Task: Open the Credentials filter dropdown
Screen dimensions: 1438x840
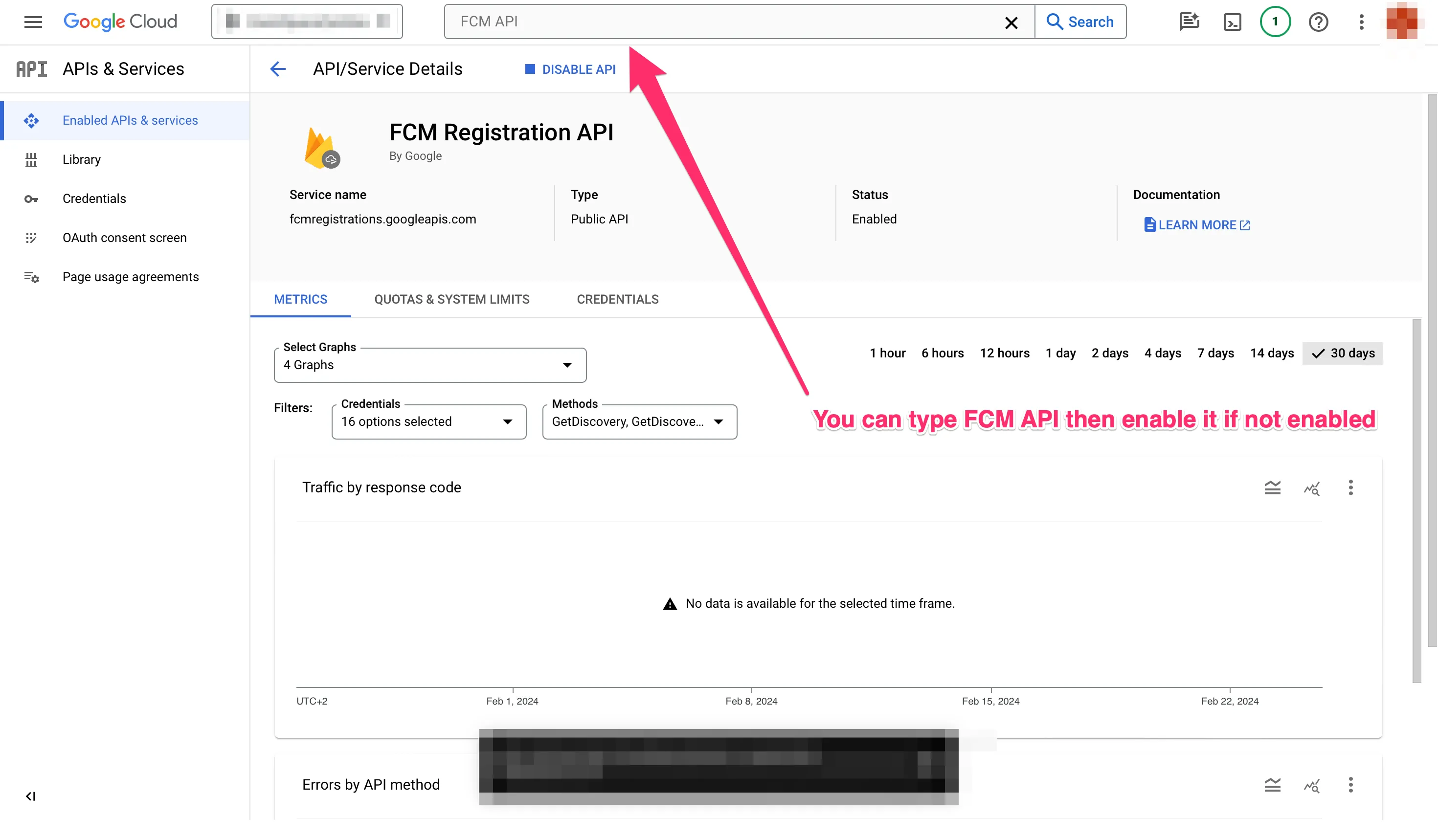Action: [429, 421]
